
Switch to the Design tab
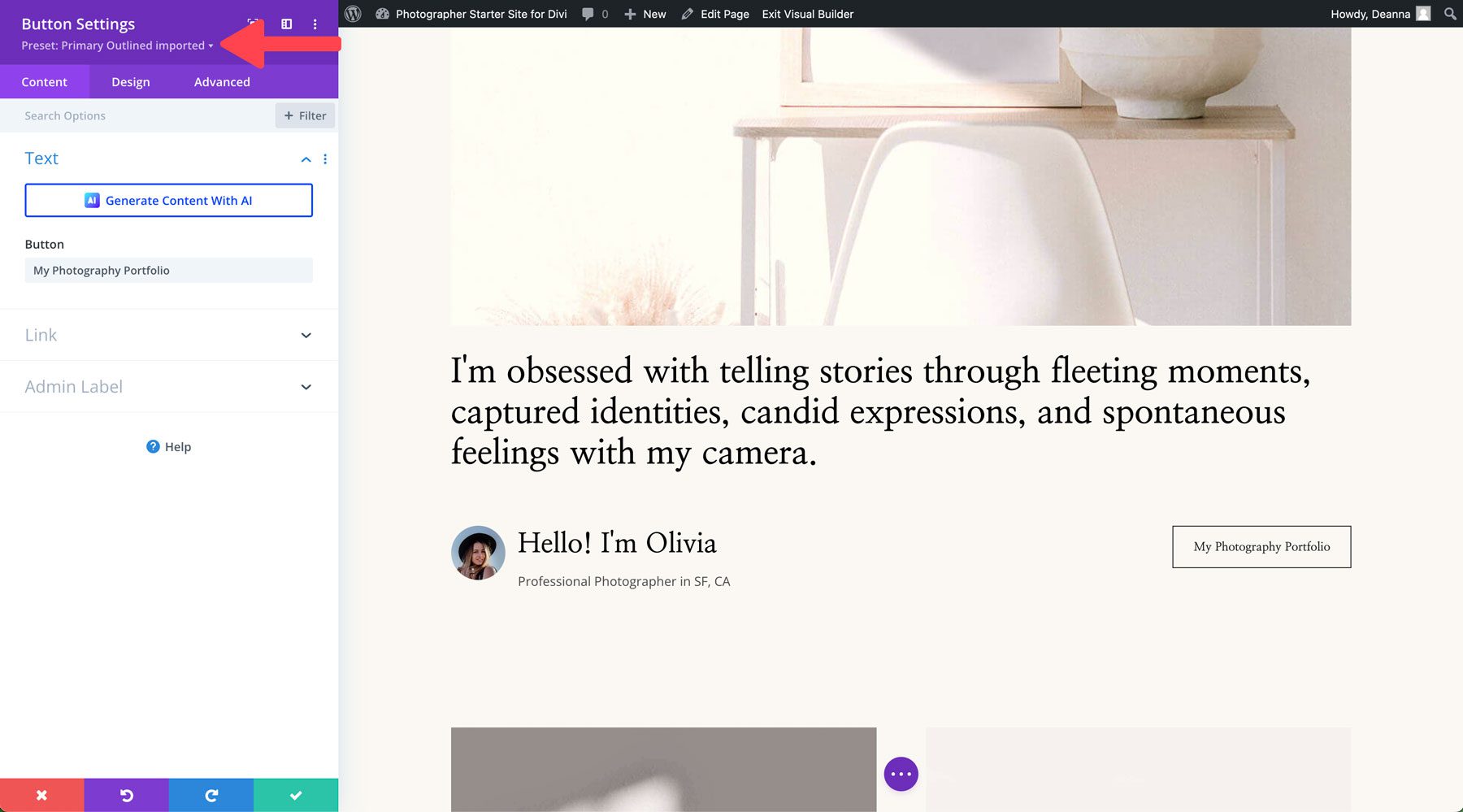[130, 81]
